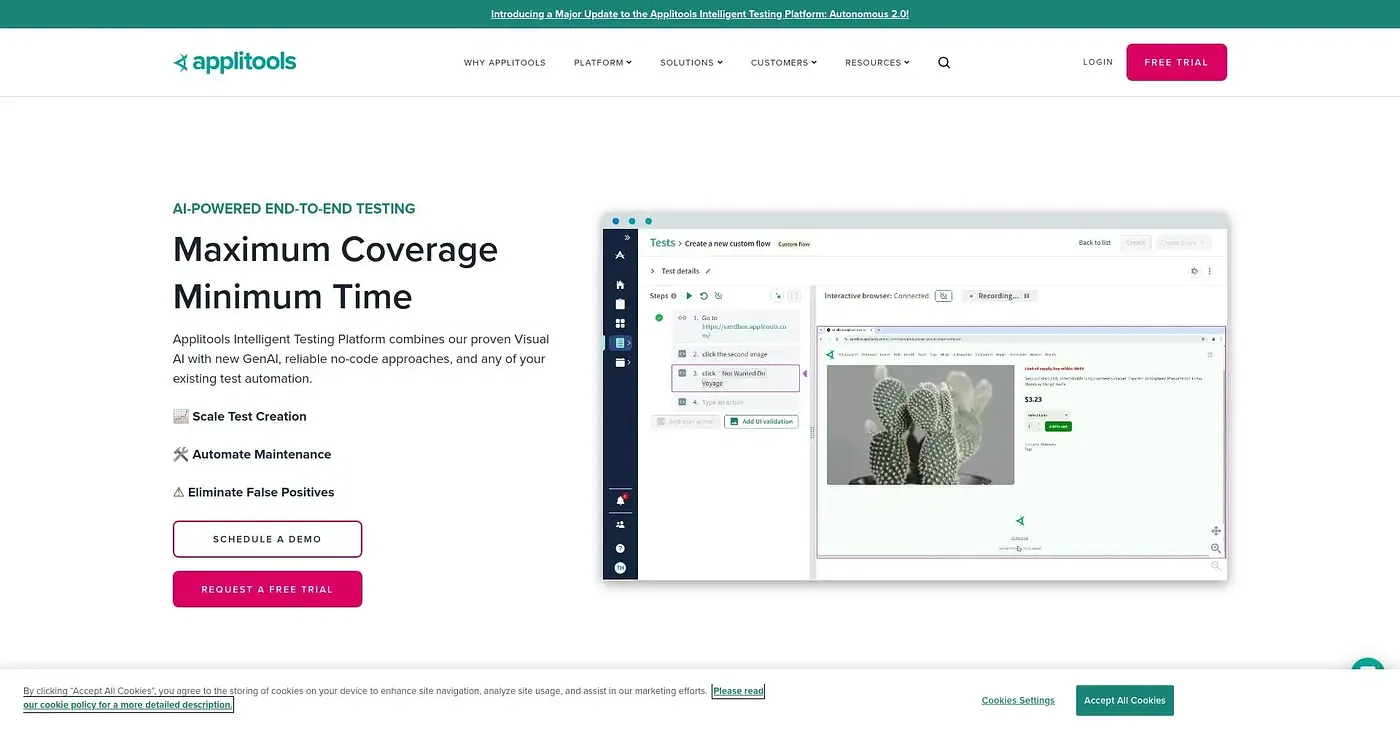This screenshot has width=1400, height=729.
Task: Select step 2 click the second image
Action: [736, 354]
